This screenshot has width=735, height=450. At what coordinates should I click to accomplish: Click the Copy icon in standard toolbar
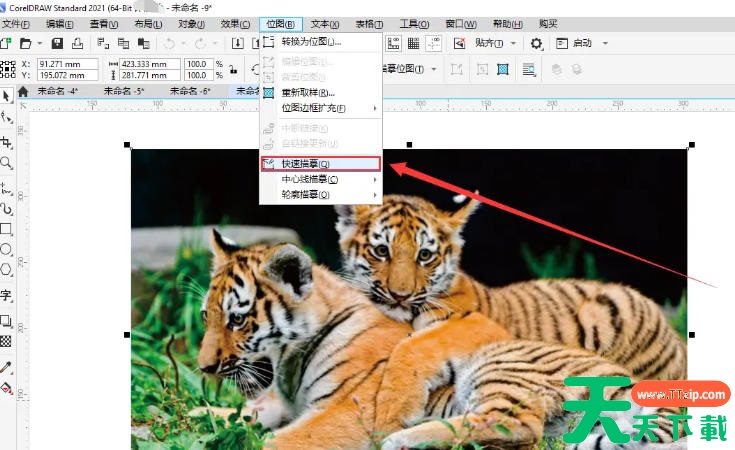coord(123,44)
